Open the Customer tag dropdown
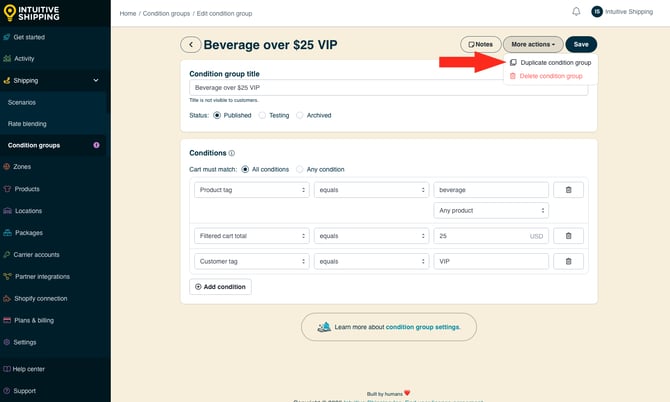Screen dimensions: 670x402 (252, 261)
